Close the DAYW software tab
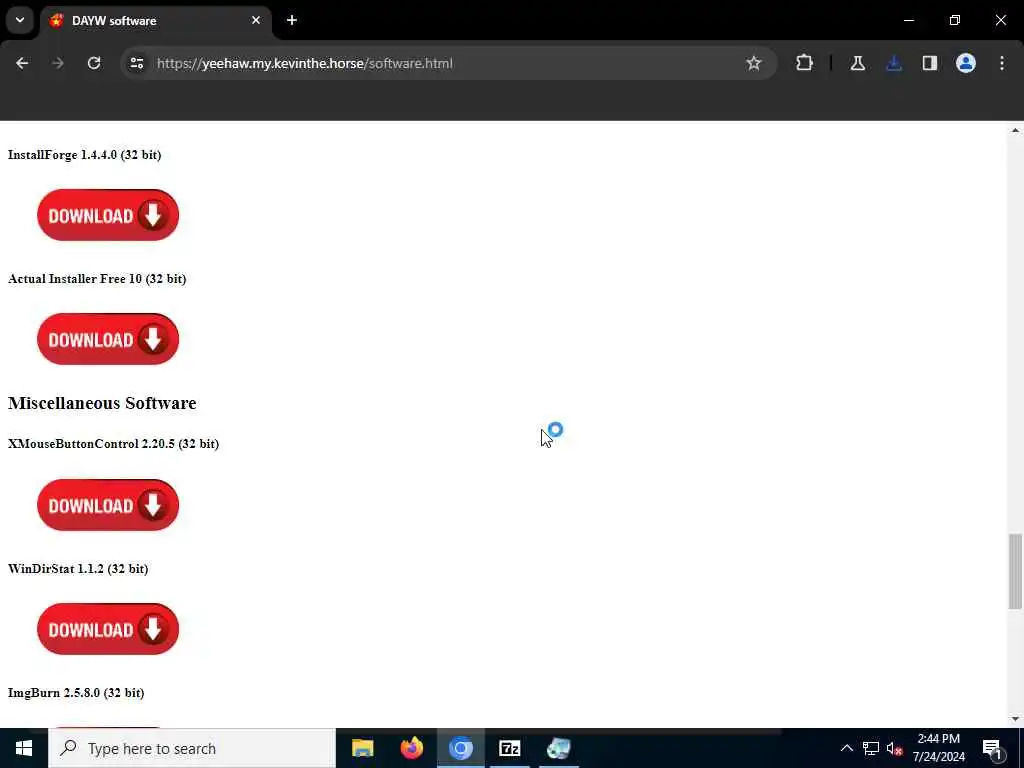This screenshot has width=1024, height=768. pyautogui.click(x=256, y=20)
